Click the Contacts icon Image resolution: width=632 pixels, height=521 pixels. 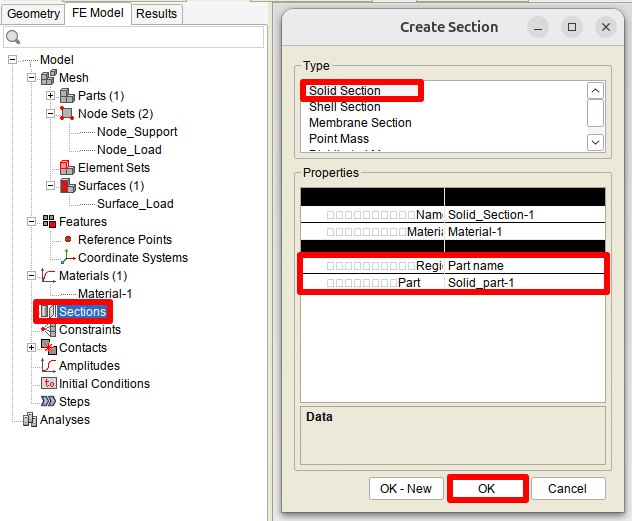tap(49, 347)
